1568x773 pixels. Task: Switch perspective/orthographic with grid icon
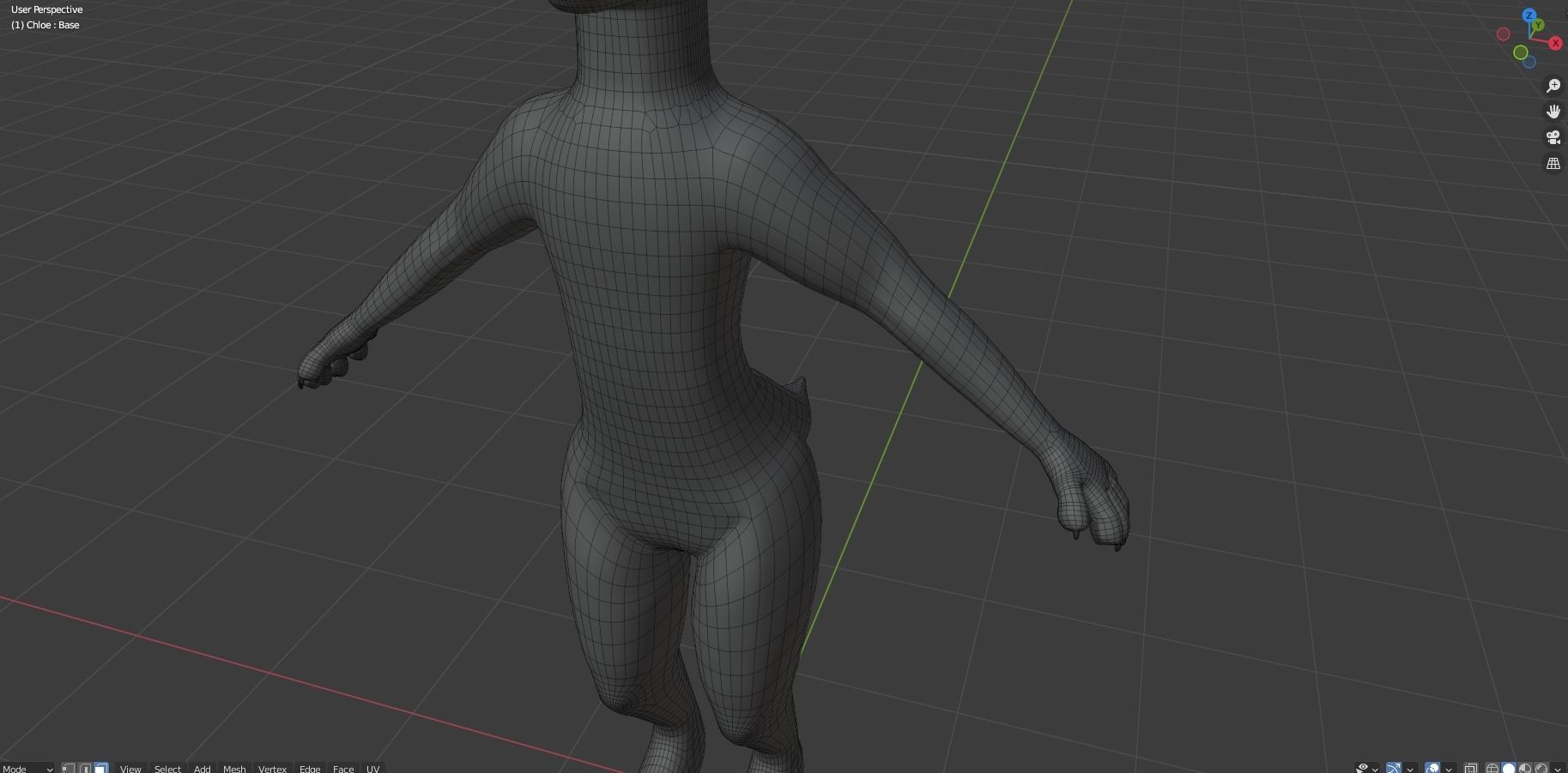pos(1553,163)
